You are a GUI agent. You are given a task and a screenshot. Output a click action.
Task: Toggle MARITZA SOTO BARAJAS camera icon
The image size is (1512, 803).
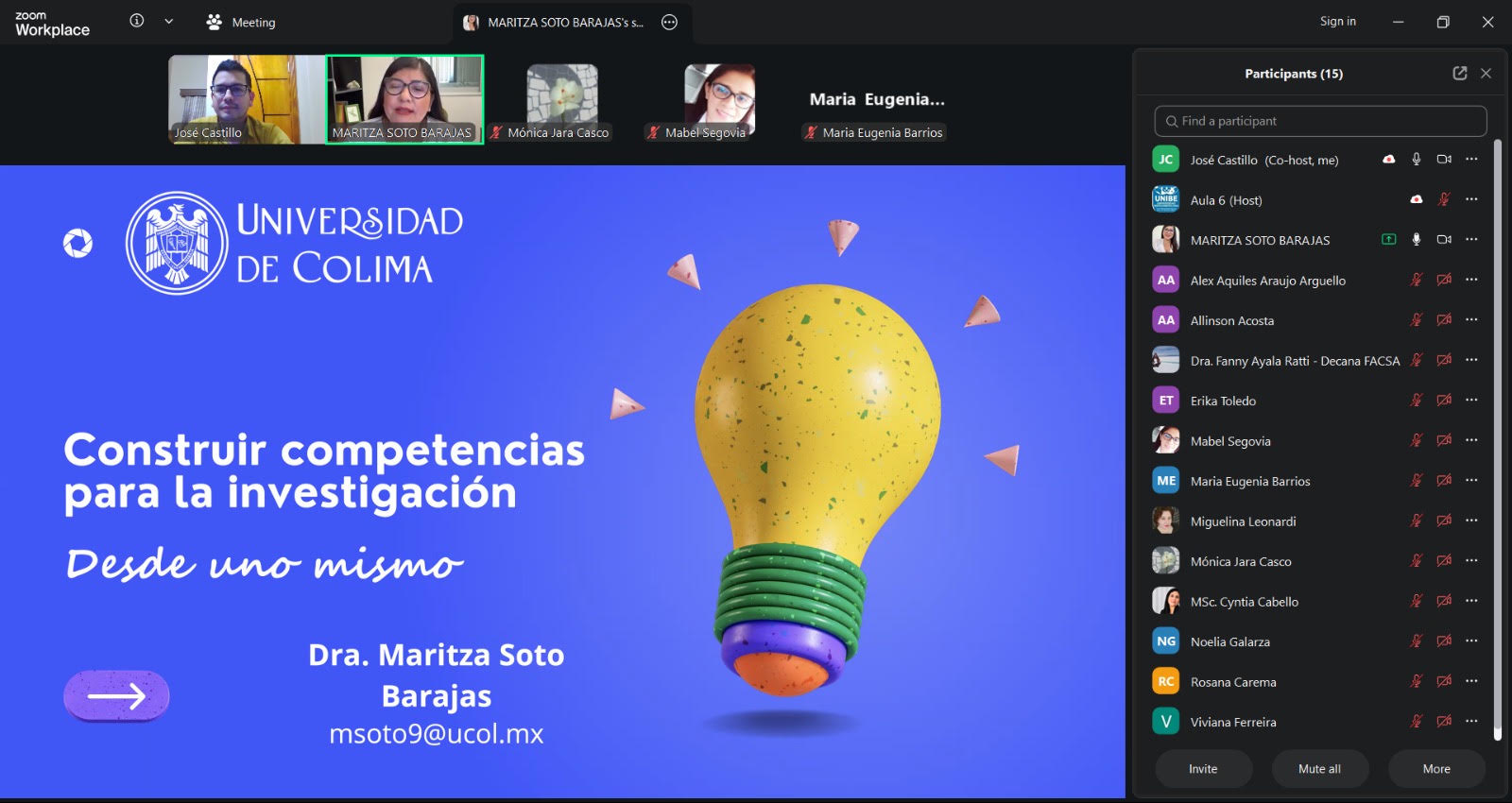(1444, 240)
